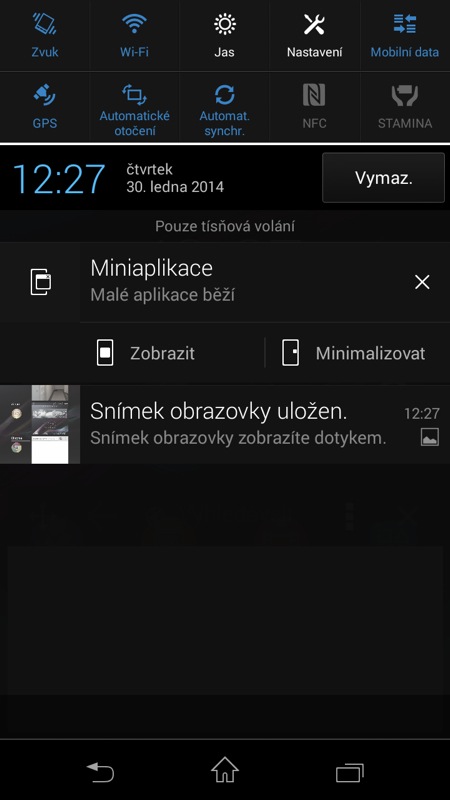
Task: Toggle the Zvuk sound mode tile
Action: point(45,35)
